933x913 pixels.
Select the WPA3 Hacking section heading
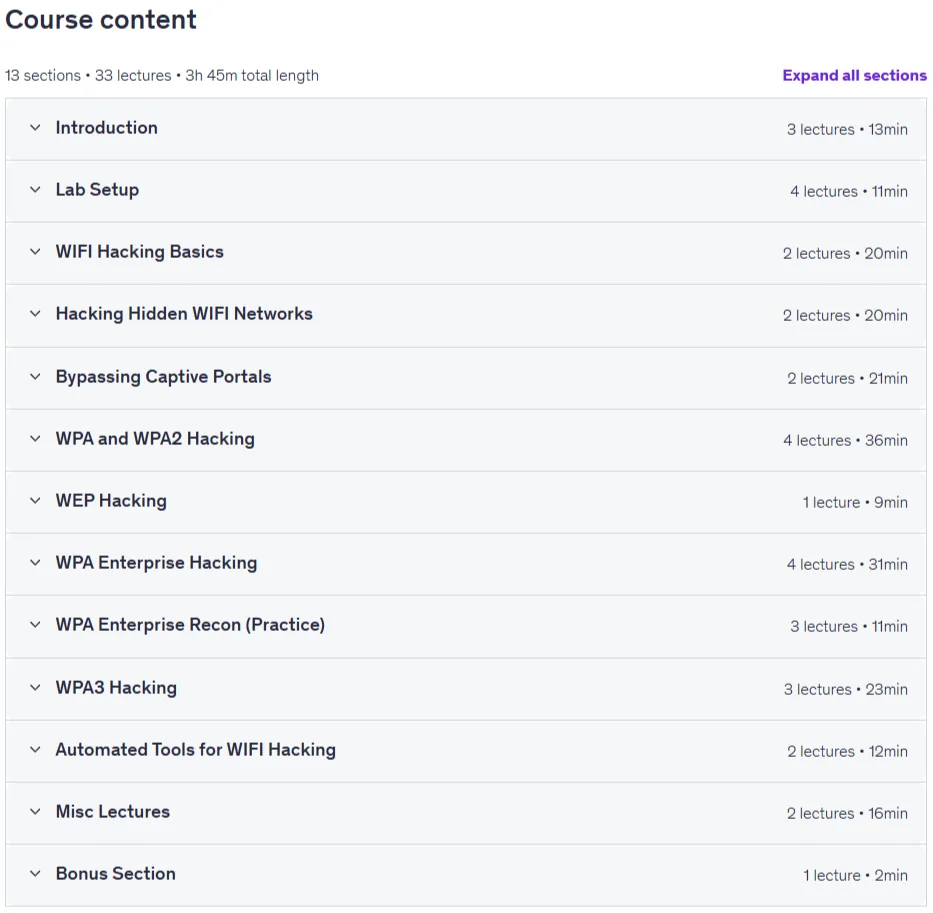[x=117, y=688]
